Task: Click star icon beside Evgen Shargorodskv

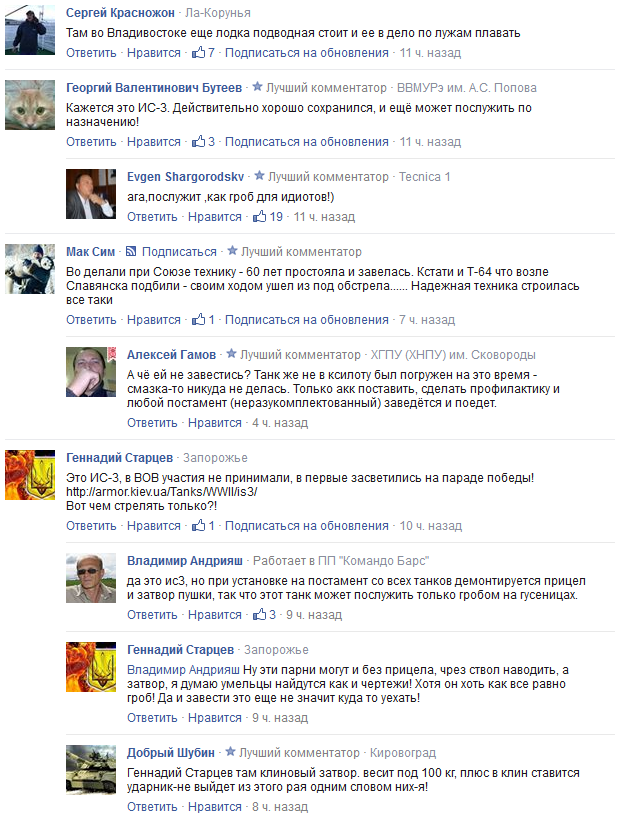Action: tap(259, 176)
